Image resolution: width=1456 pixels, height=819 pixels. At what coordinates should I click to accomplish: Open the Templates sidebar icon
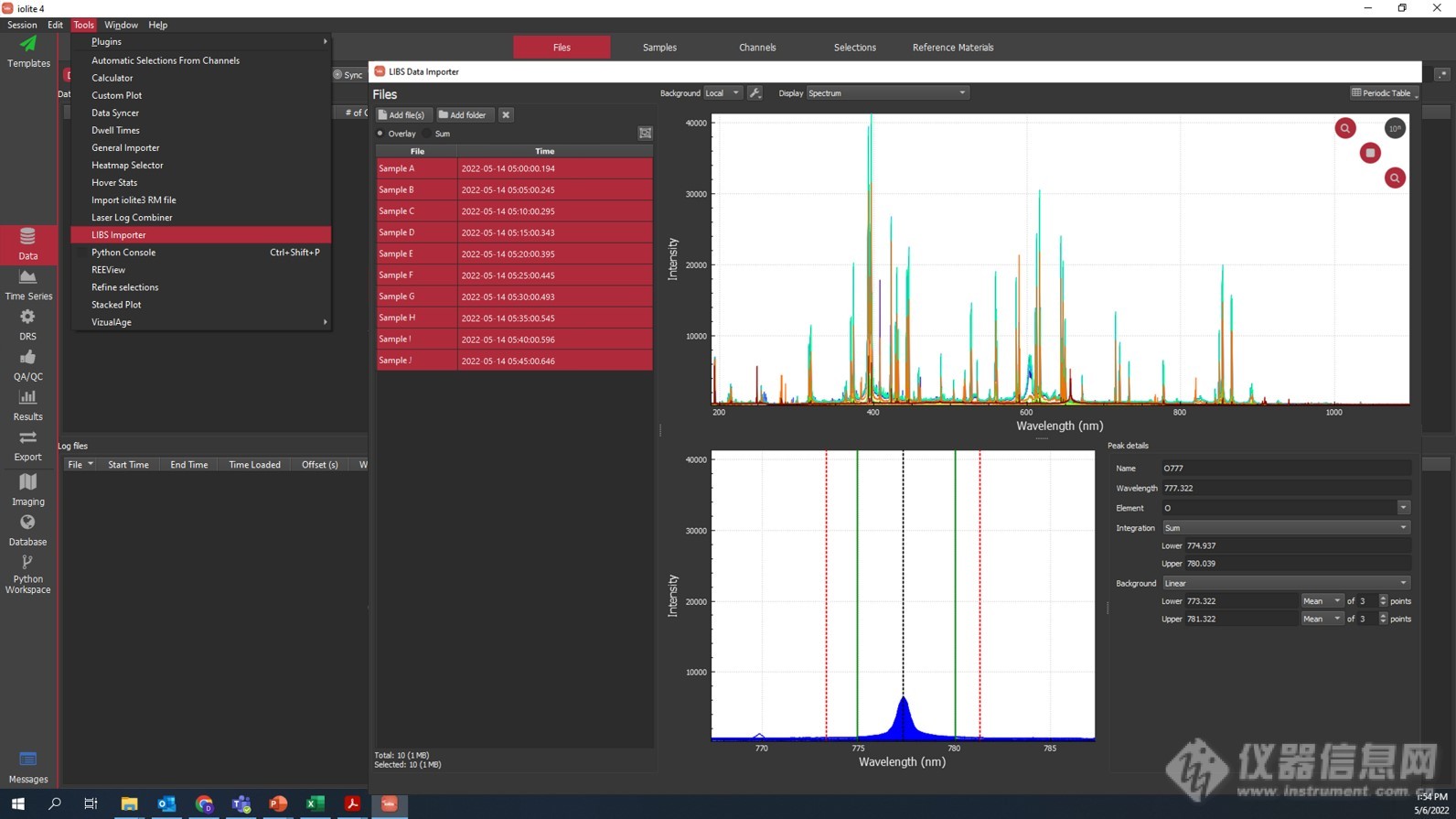(28, 51)
